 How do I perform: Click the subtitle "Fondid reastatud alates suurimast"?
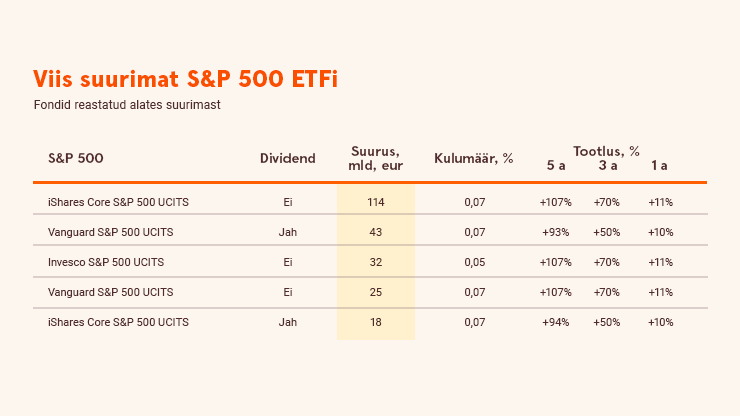click(126, 105)
